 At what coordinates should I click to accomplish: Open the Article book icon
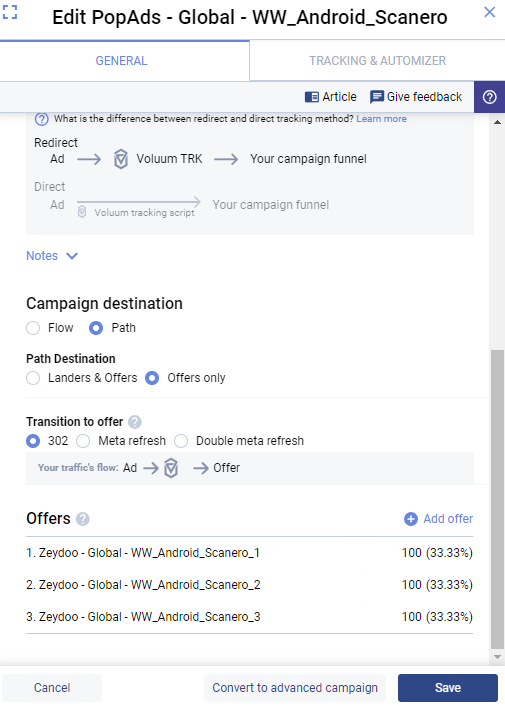pos(312,97)
